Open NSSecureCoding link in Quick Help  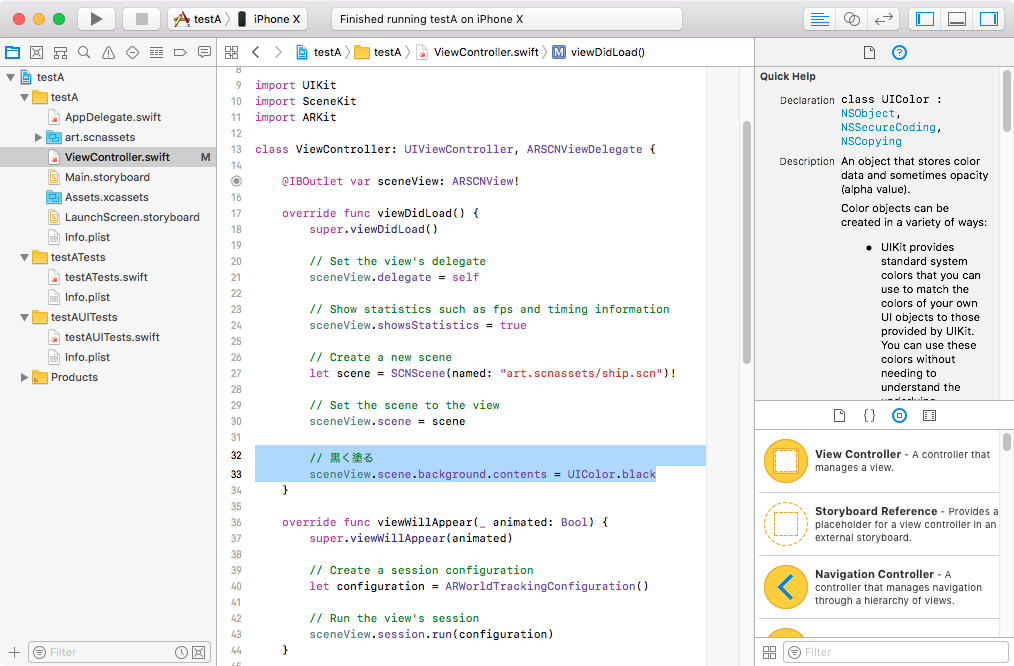click(x=889, y=127)
